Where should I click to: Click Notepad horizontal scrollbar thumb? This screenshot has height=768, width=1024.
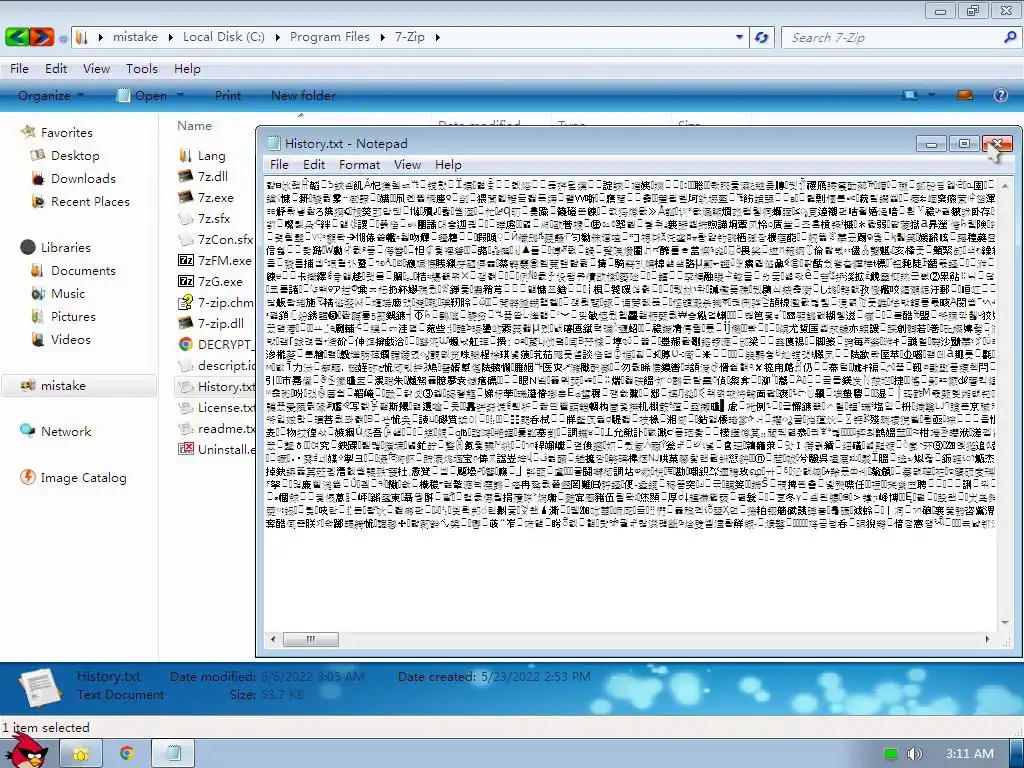(x=310, y=639)
